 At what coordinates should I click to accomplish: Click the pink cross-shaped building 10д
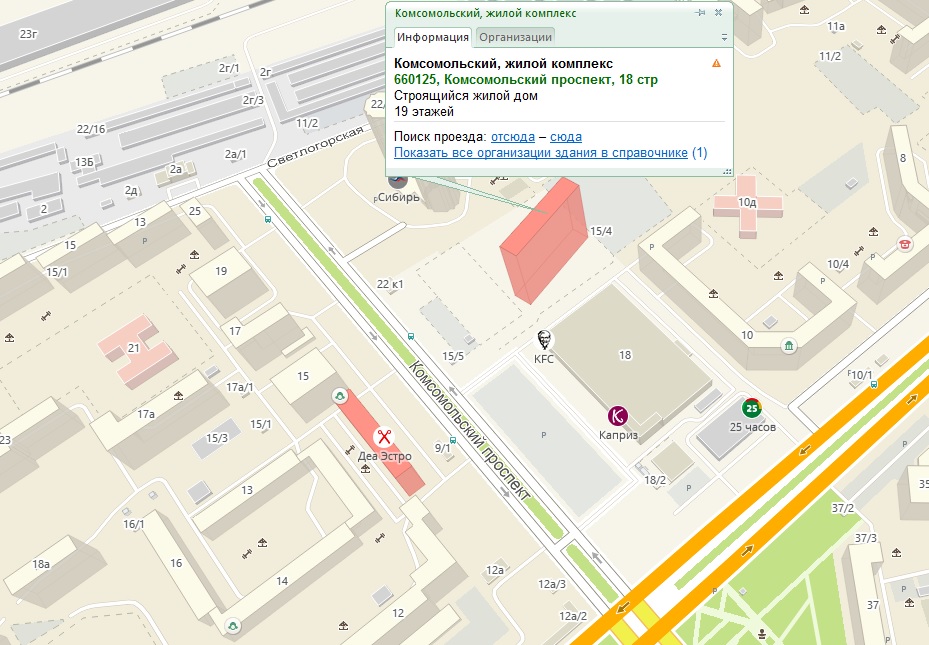pos(748,202)
